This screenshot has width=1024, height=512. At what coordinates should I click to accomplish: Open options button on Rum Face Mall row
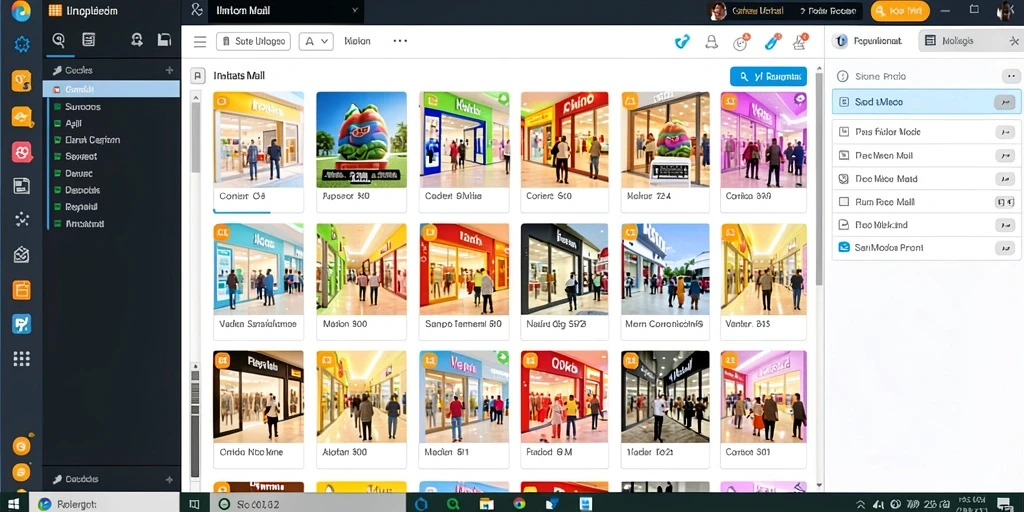pyautogui.click(x=1004, y=202)
